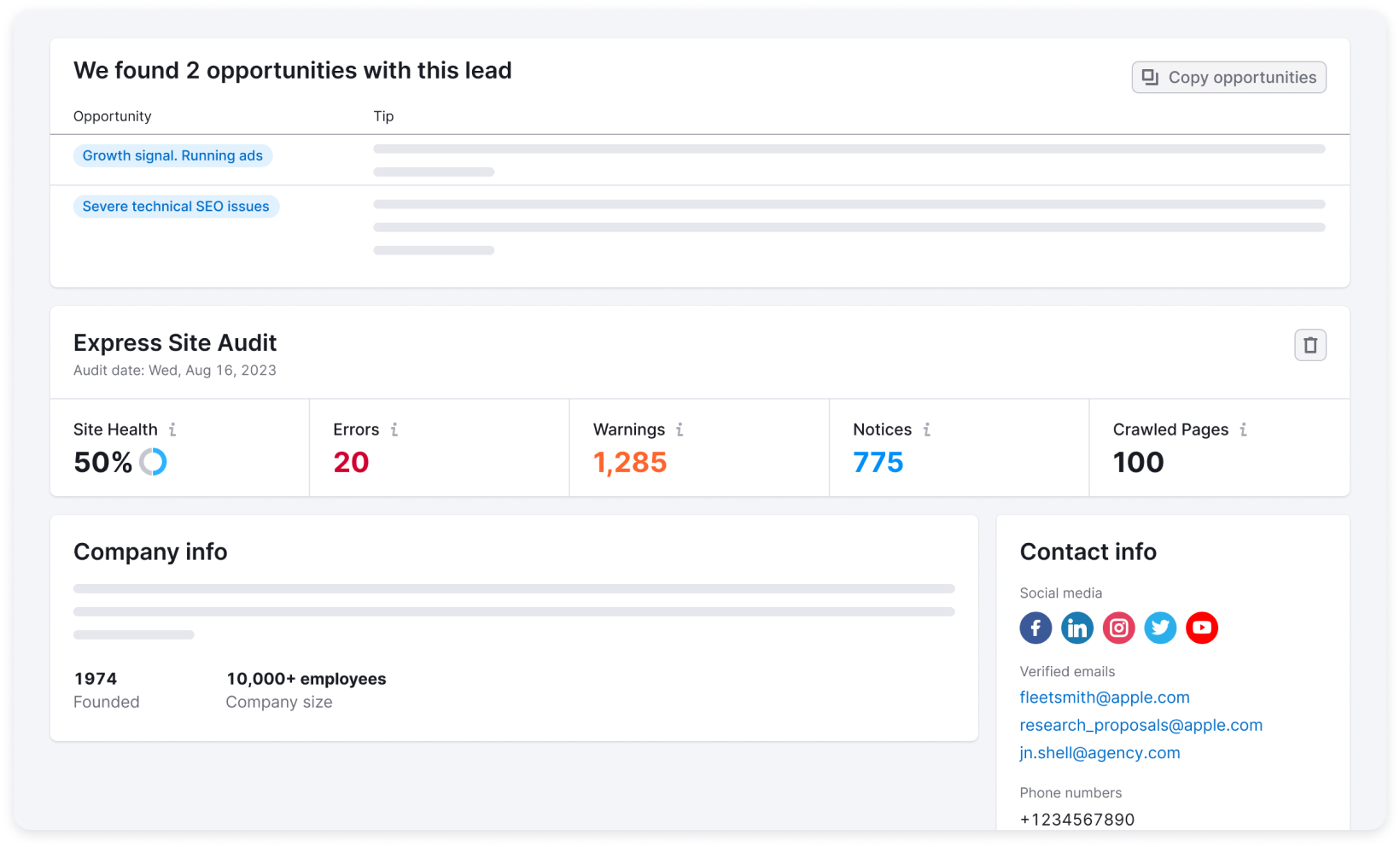The image size is (1400, 847).
Task: Click the info icon beside Notices
Action: (927, 429)
